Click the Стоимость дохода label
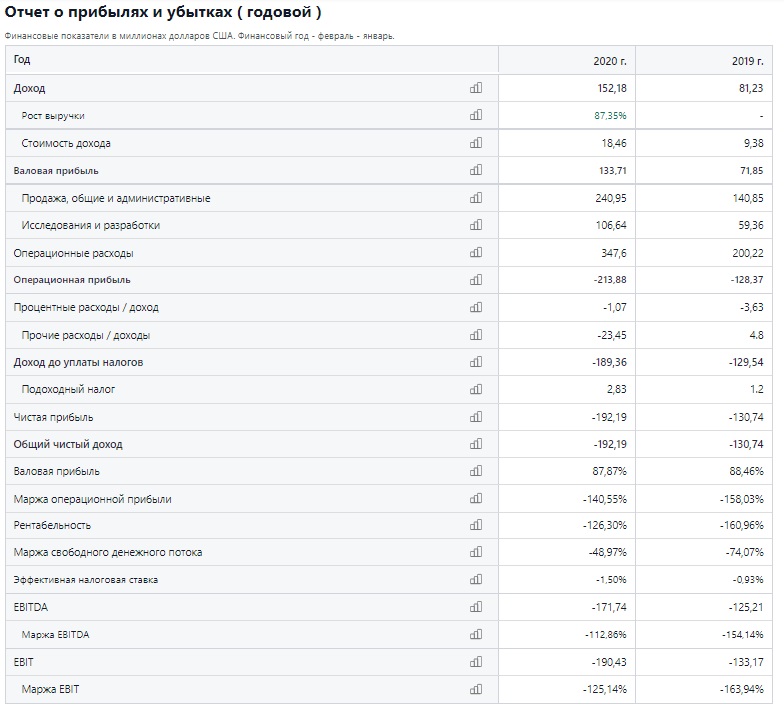Screen dimensions: 784x720 coord(66,144)
